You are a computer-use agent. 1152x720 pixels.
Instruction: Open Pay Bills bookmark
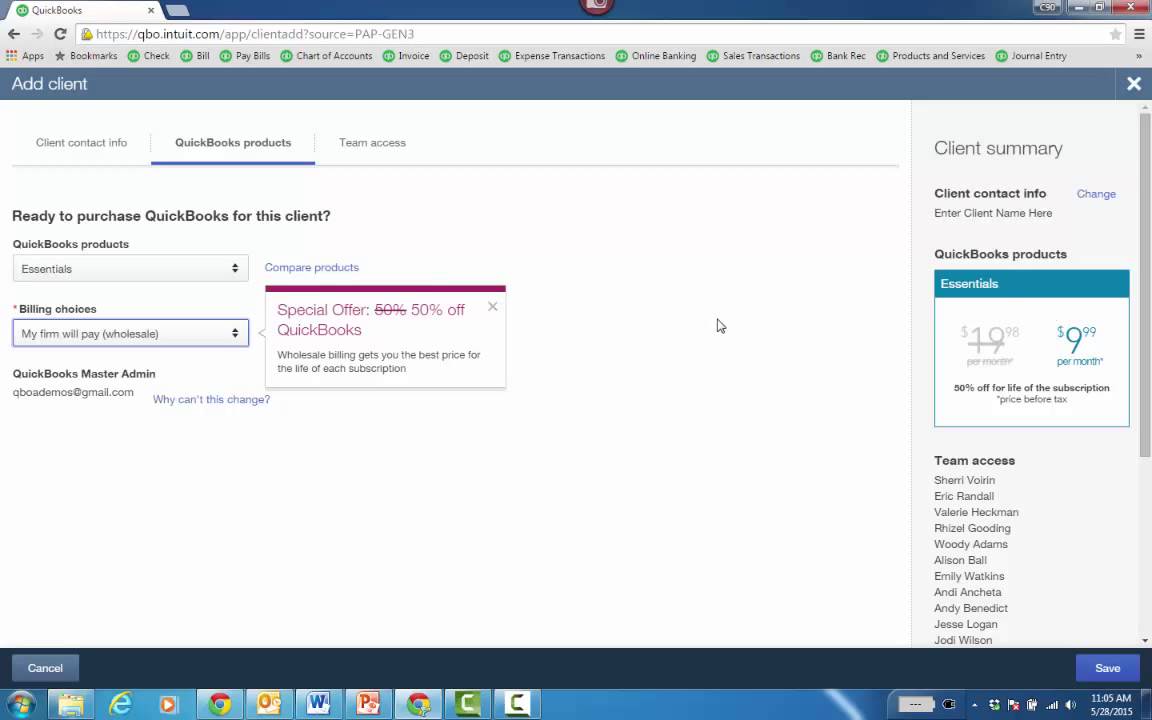(x=245, y=56)
